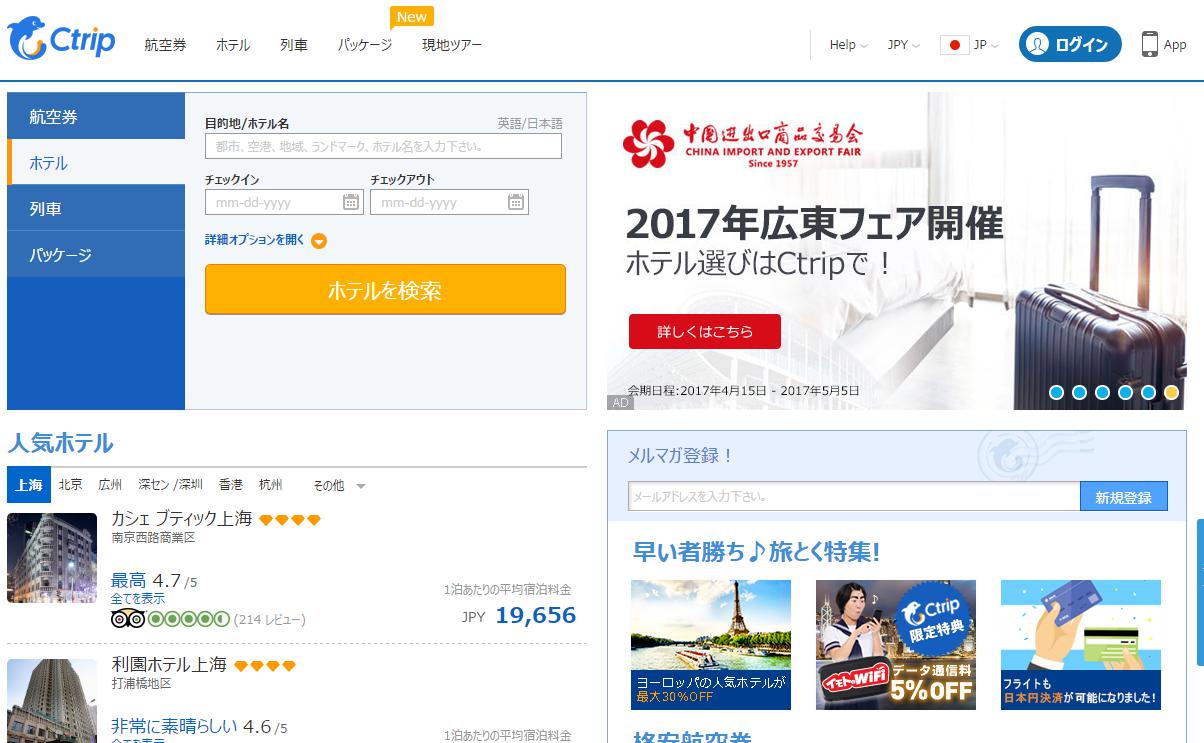This screenshot has width=1204, height=743.
Task: Open the WiFi 5% OFF promo image
Action: point(896,644)
